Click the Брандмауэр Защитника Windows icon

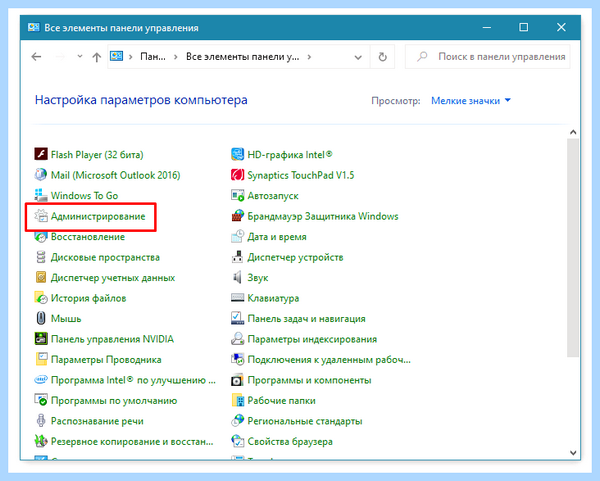pos(238,216)
